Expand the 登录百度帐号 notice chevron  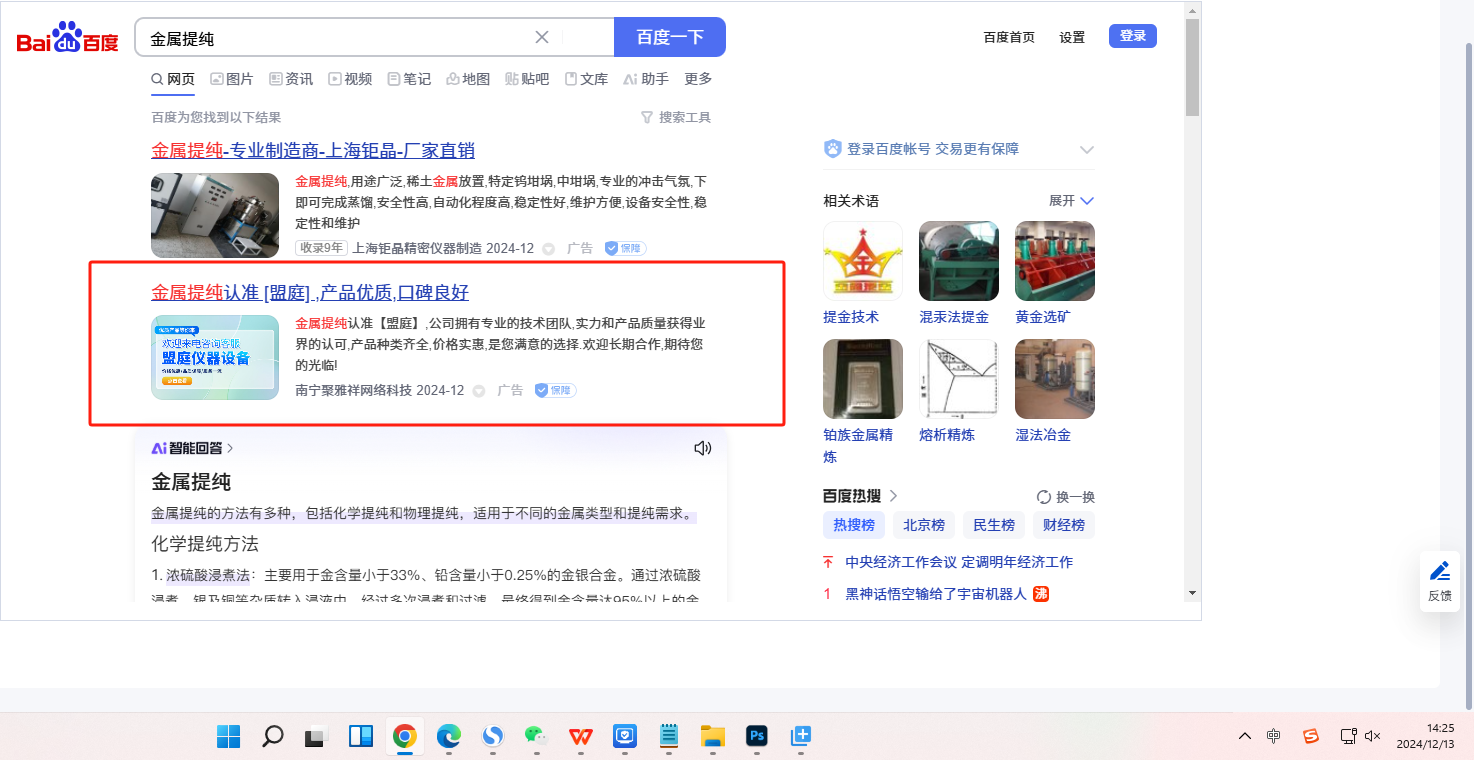(1087, 150)
